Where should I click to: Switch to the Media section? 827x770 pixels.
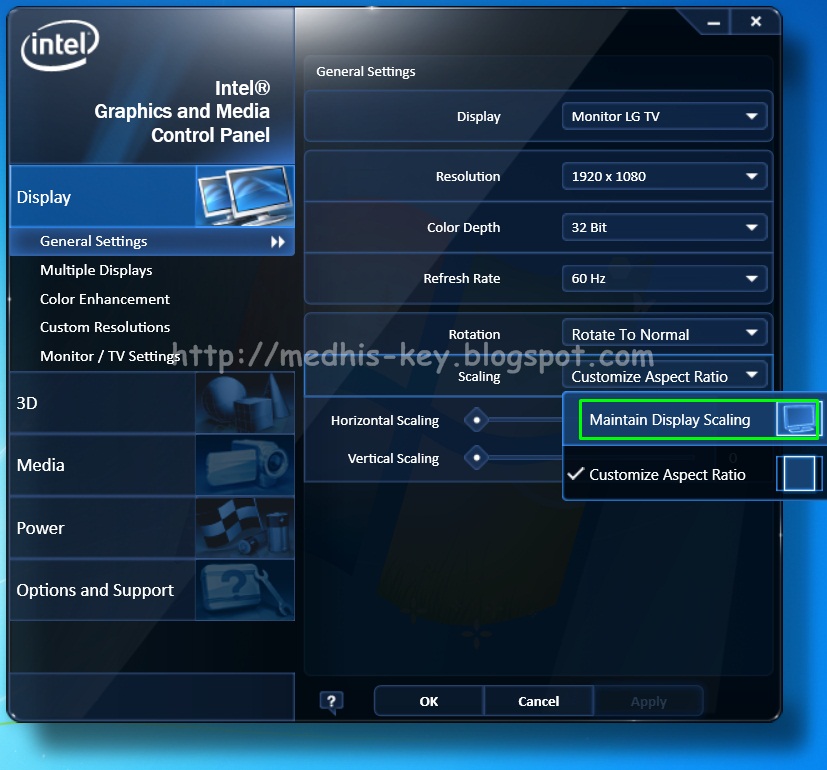(152, 465)
